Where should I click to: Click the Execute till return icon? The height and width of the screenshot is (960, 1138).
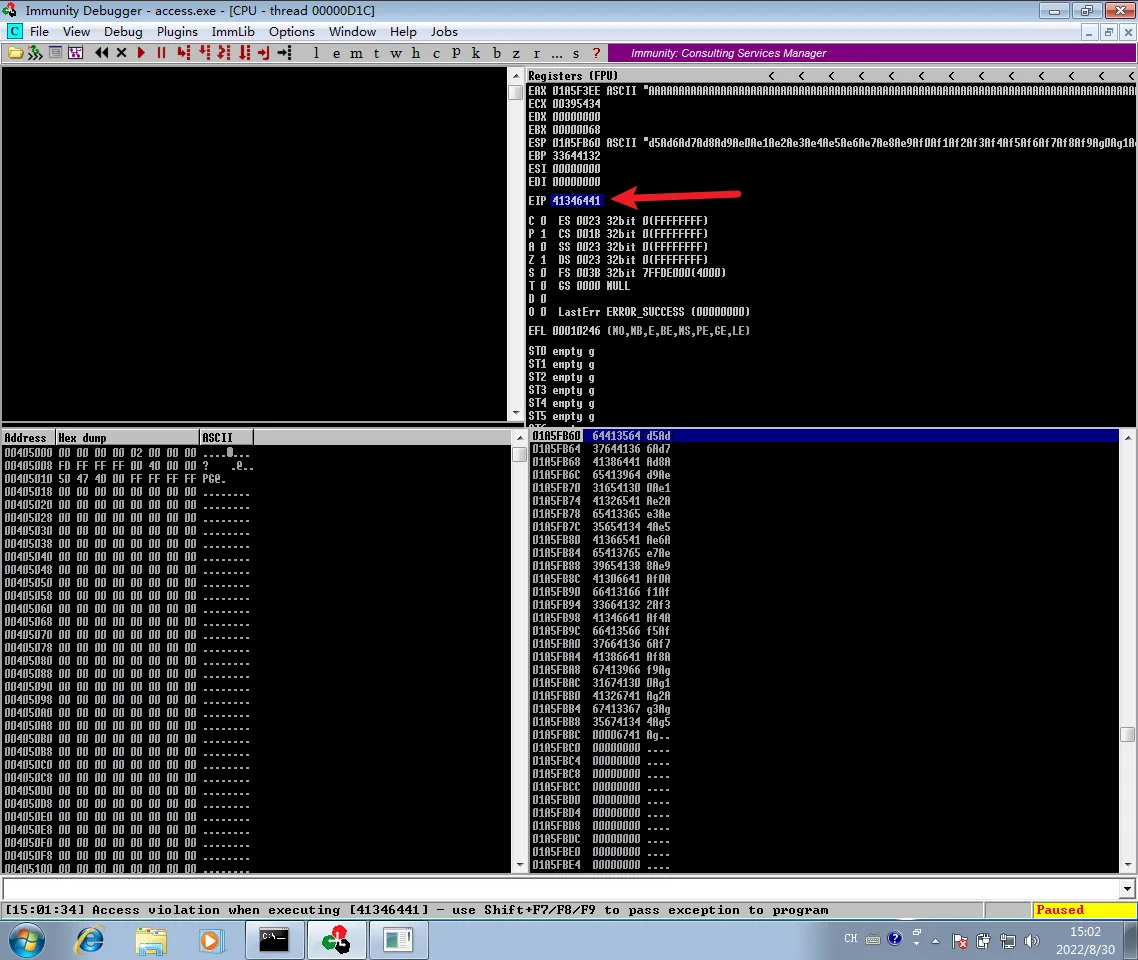click(x=263, y=53)
